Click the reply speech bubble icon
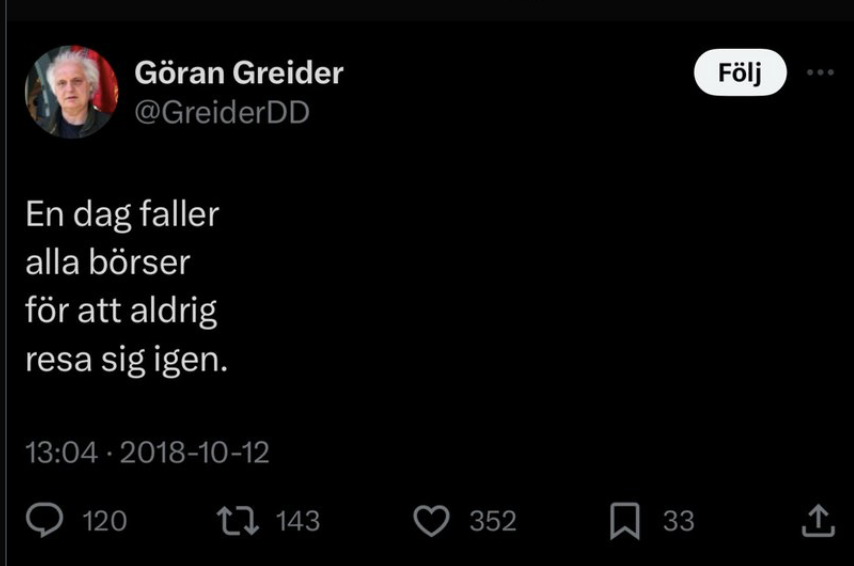Viewport: 854px width, 566px height. coord(46,520)
